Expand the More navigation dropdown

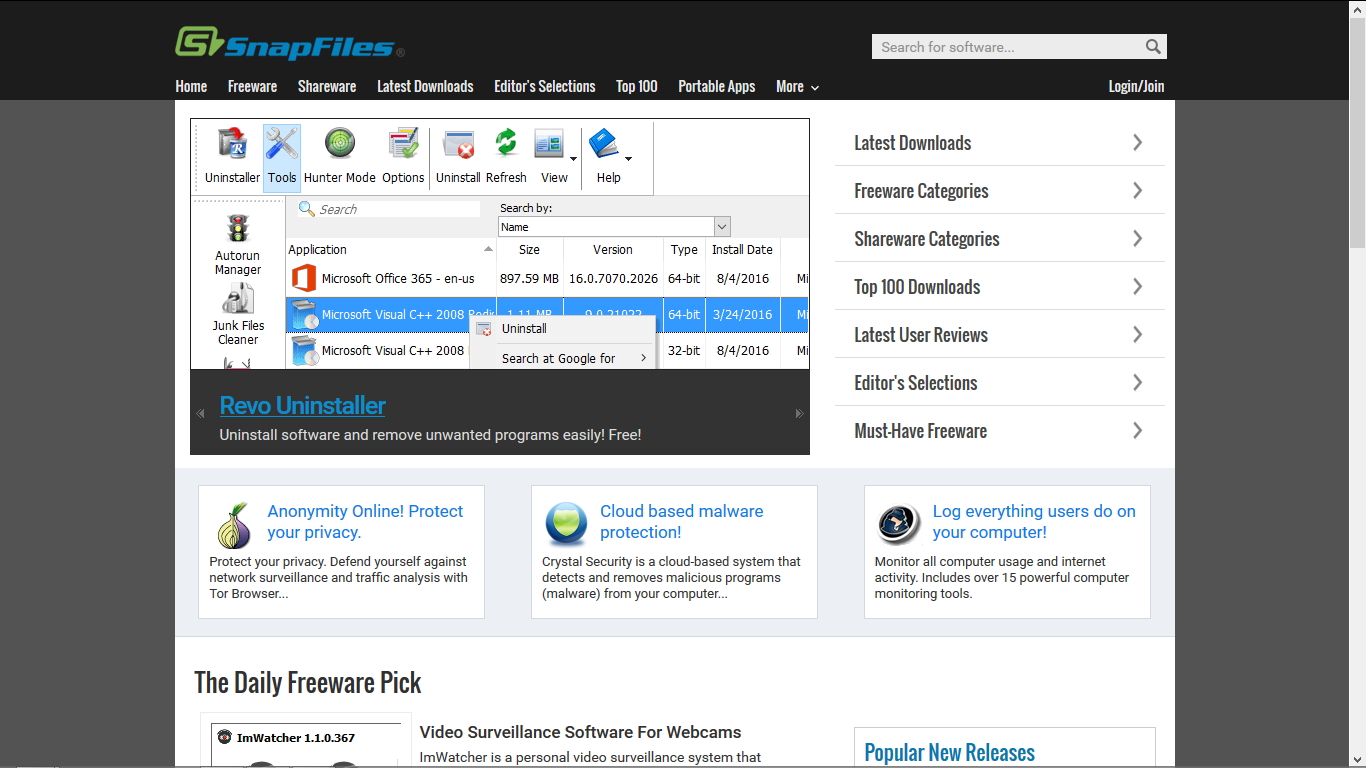tap(797, 87)
